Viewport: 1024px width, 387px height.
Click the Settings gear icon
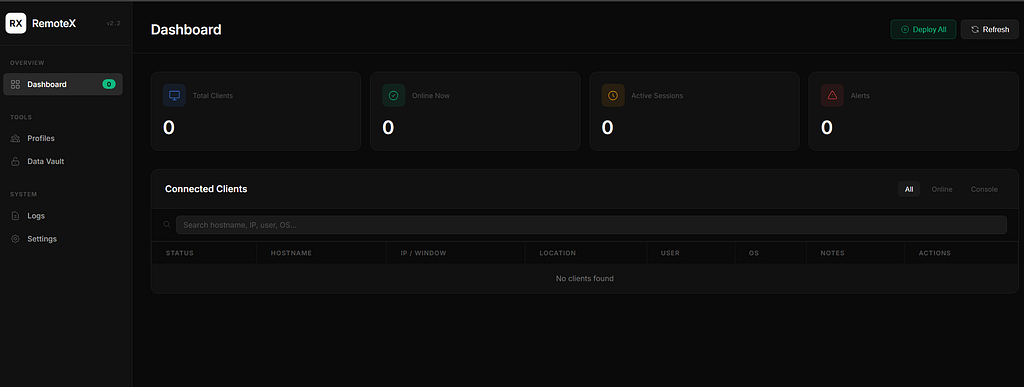pyautogui.click(x=16, y=239)
